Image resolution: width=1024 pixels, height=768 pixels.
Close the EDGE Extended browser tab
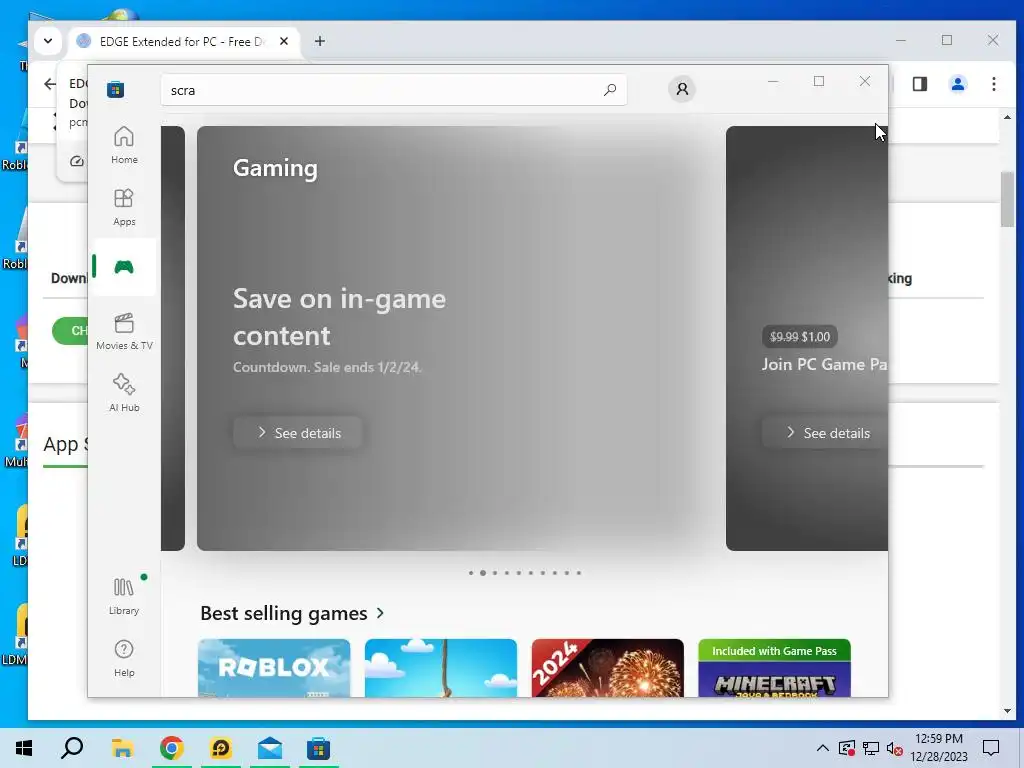click(284, 41)
